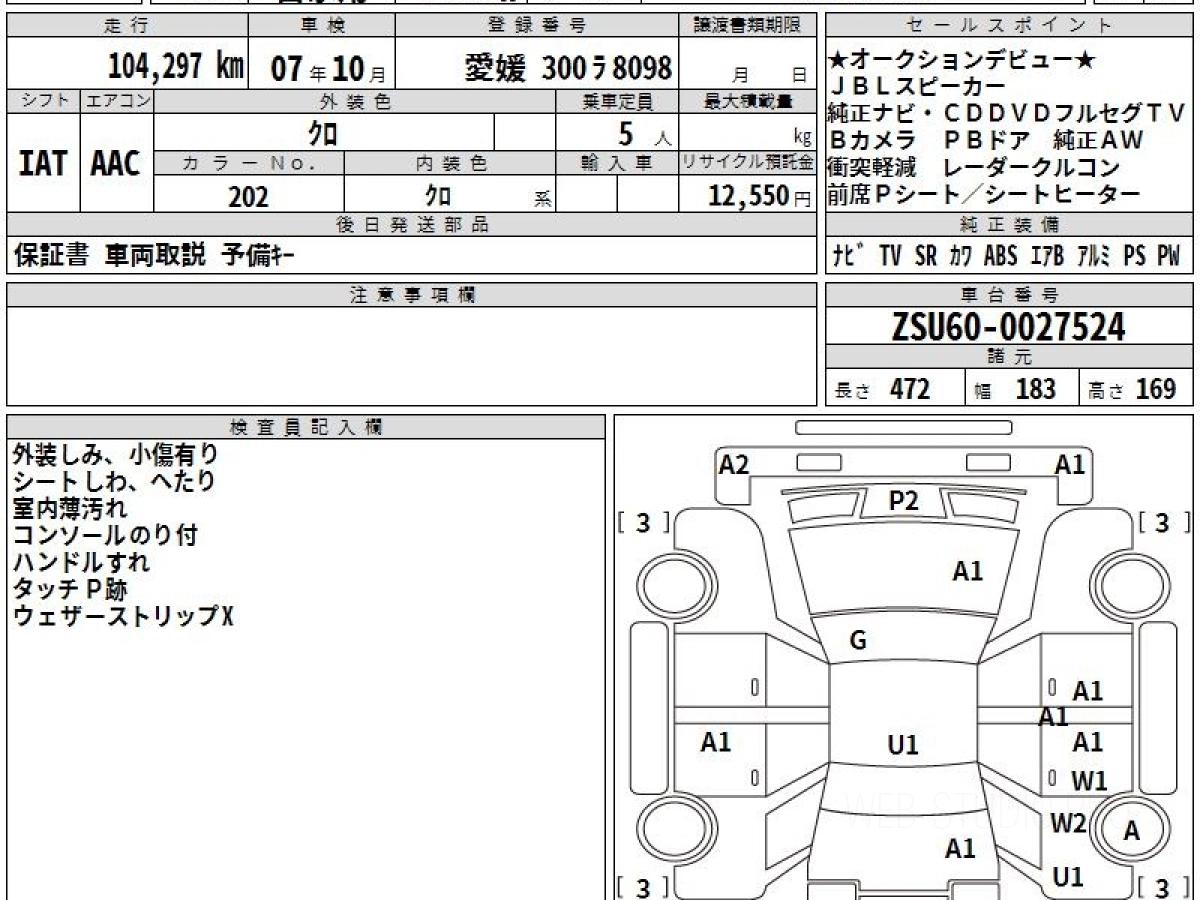Click the W1 mark on the diagram

[1089, 781]
